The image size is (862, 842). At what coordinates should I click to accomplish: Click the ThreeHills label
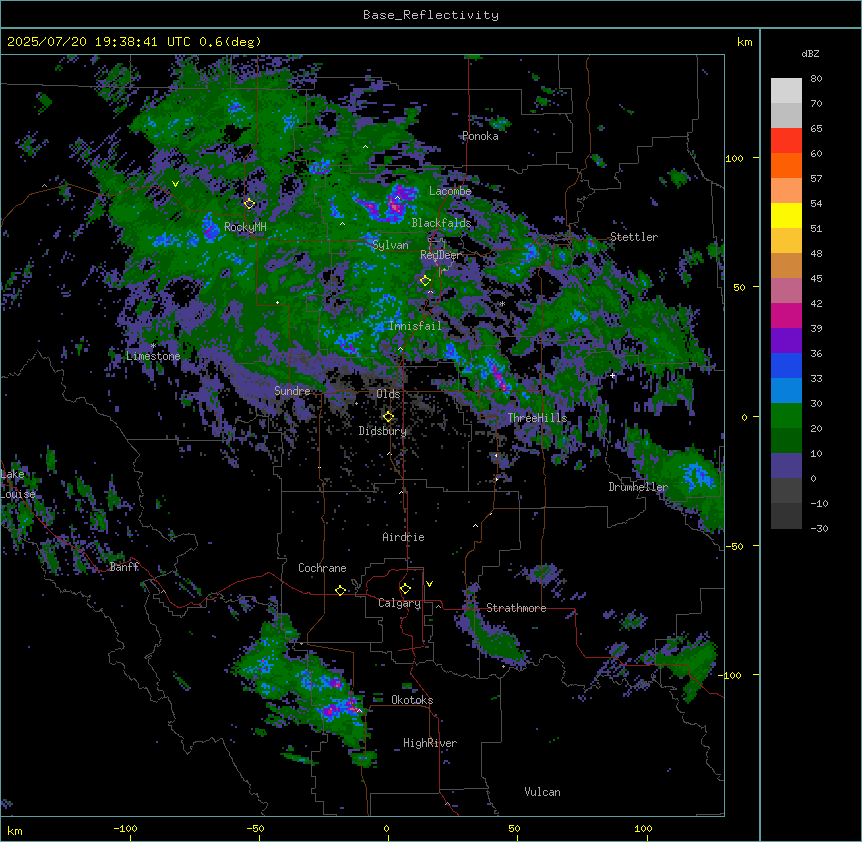pyautogui.click(x=537, y=418)
